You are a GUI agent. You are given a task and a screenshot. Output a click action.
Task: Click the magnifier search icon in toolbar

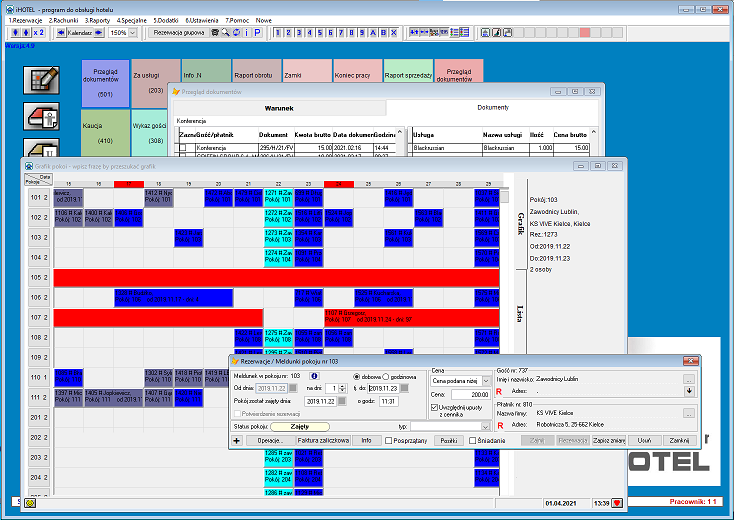(225, 32)
